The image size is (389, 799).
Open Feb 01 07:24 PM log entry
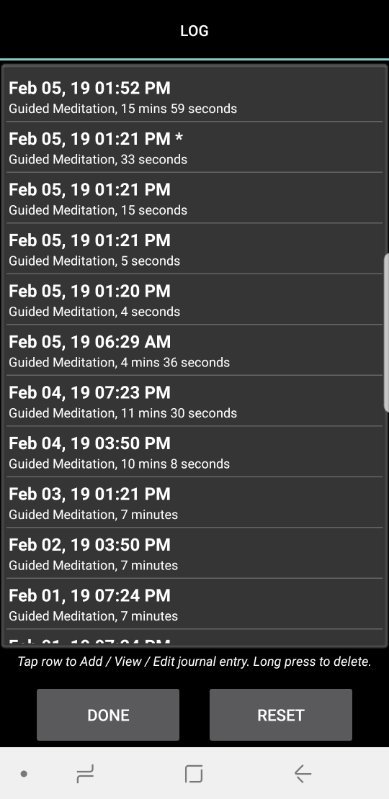coord(194,604)
